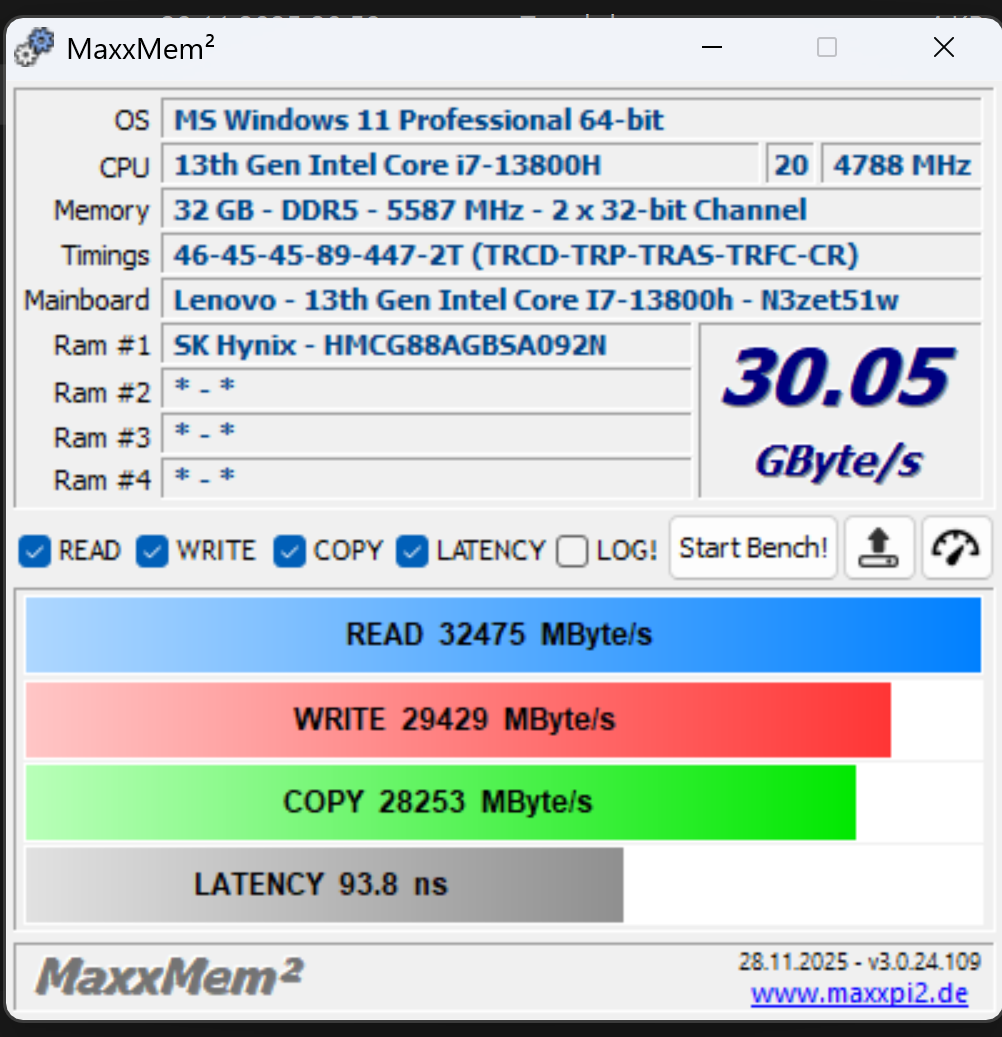The height and width of the screenshot is (1037, 1002).
Task: Click the empty Ram #2 field
Action: [x=427, y=390]
